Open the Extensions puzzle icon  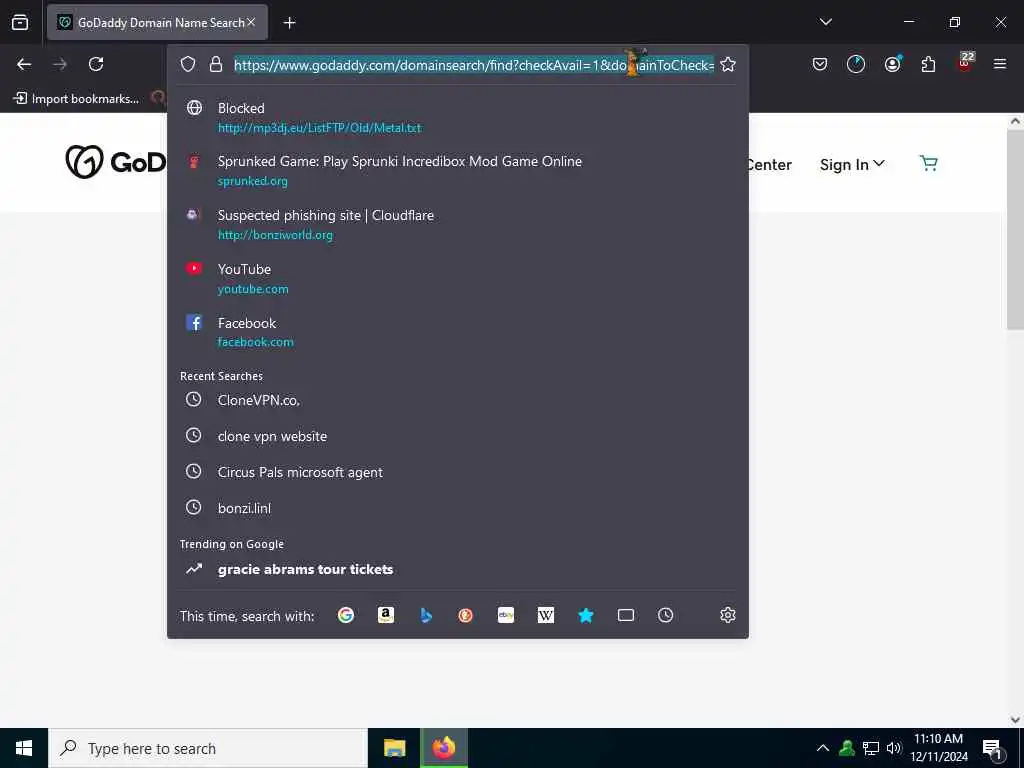point(928,64)
